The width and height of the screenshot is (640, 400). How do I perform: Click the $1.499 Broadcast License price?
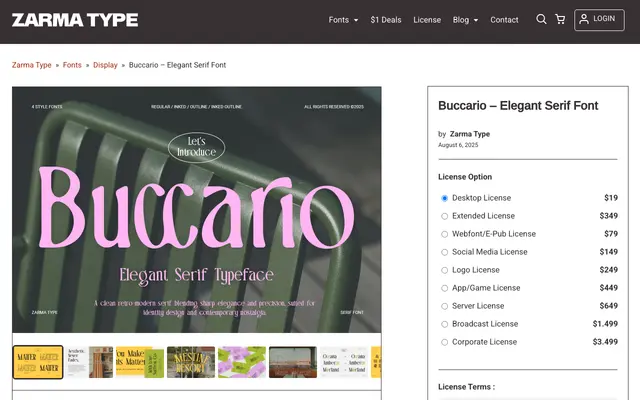click(605, 324)
